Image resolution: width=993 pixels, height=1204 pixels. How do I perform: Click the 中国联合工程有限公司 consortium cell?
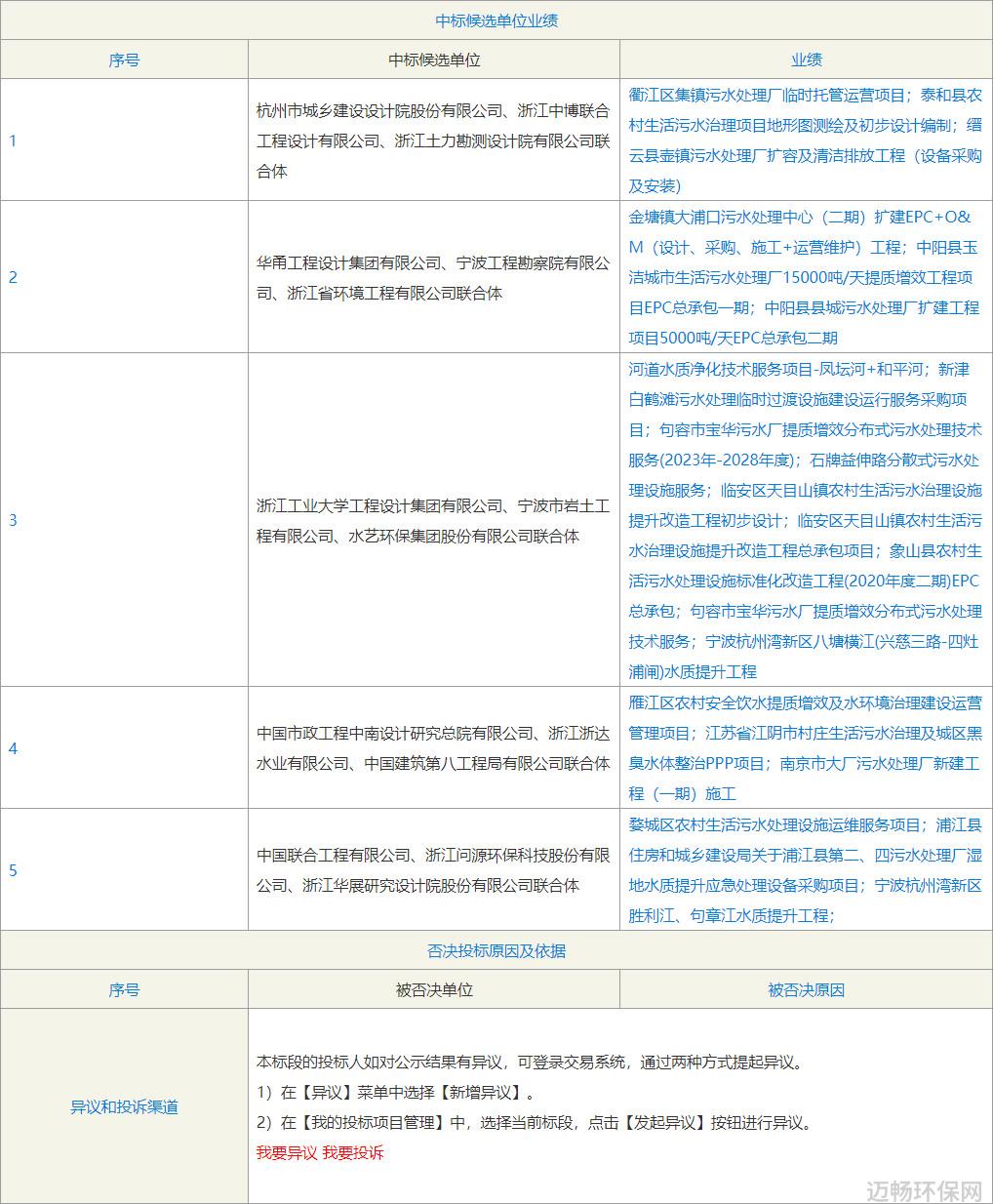click(434, 870)
